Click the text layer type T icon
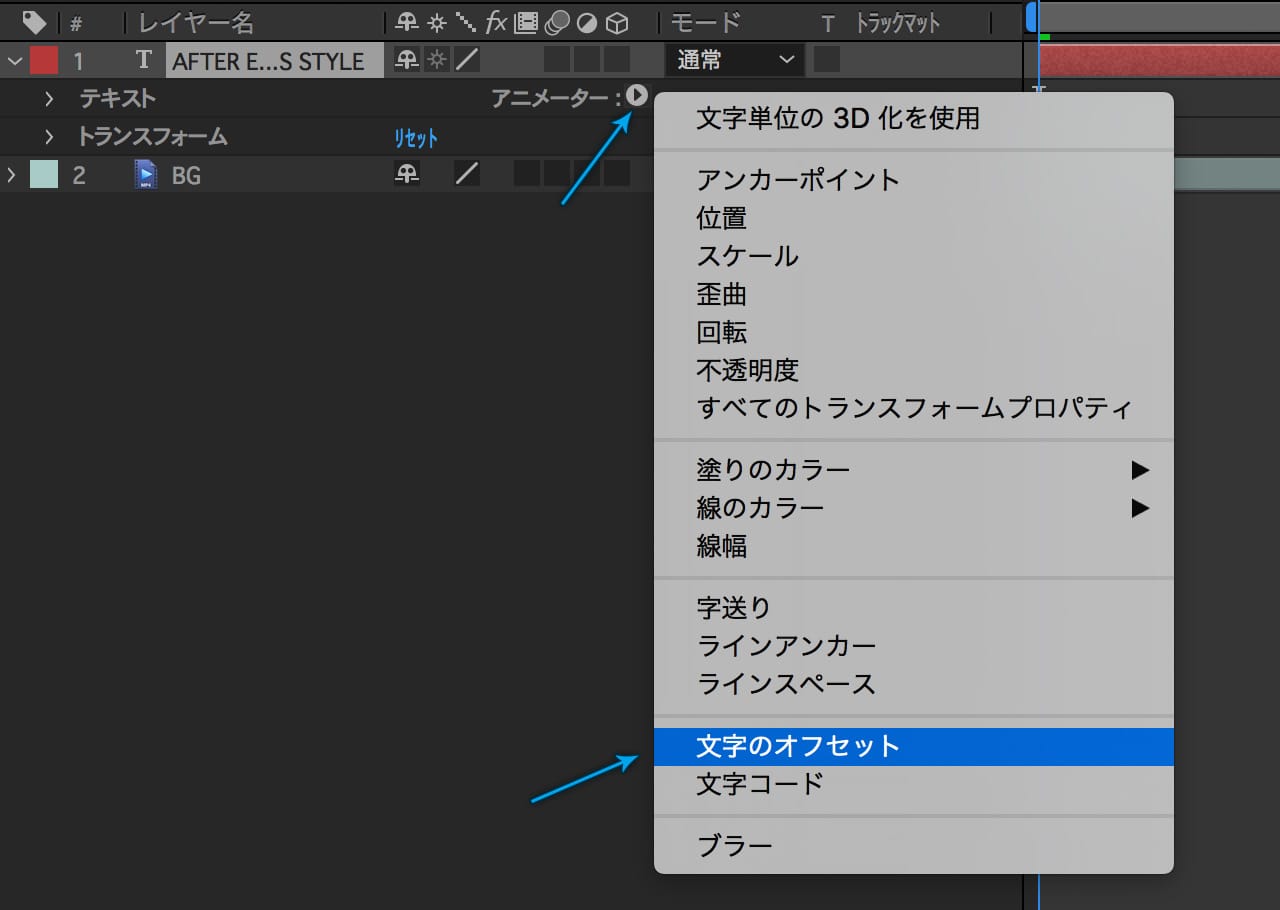1280x910 pixels. (143, 60)
